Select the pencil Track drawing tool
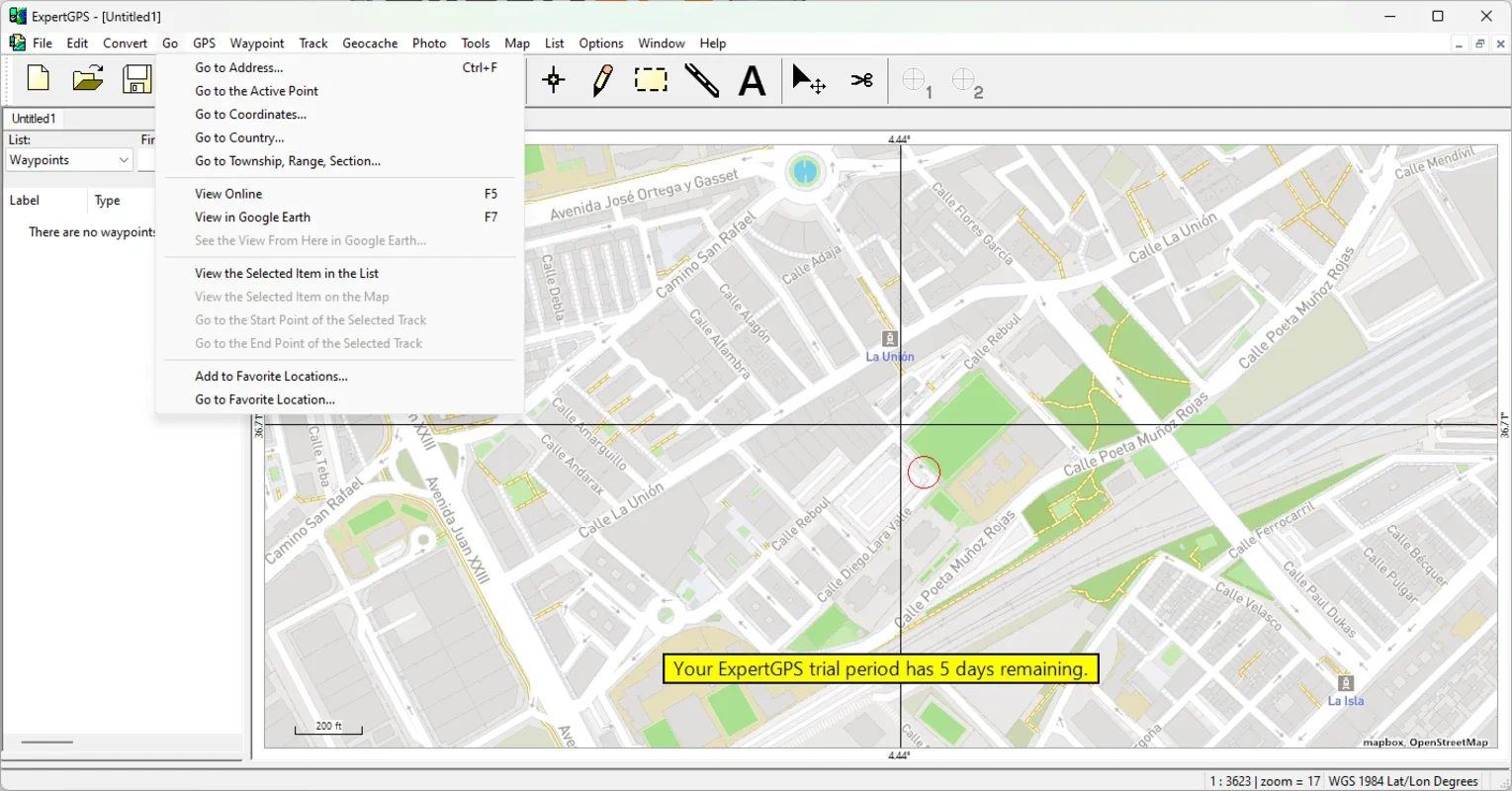 pyautogui.click(x=602, y=80)
